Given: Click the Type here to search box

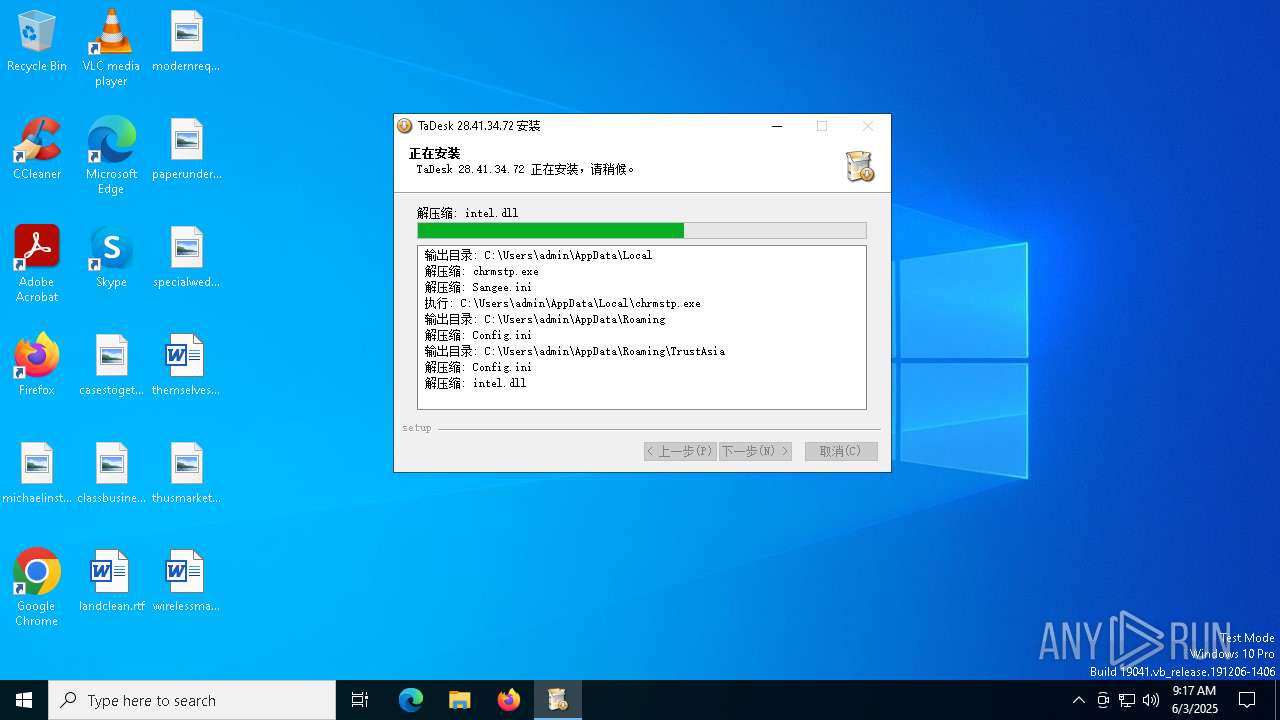Looking at the screenshot, I should [192, 700].
